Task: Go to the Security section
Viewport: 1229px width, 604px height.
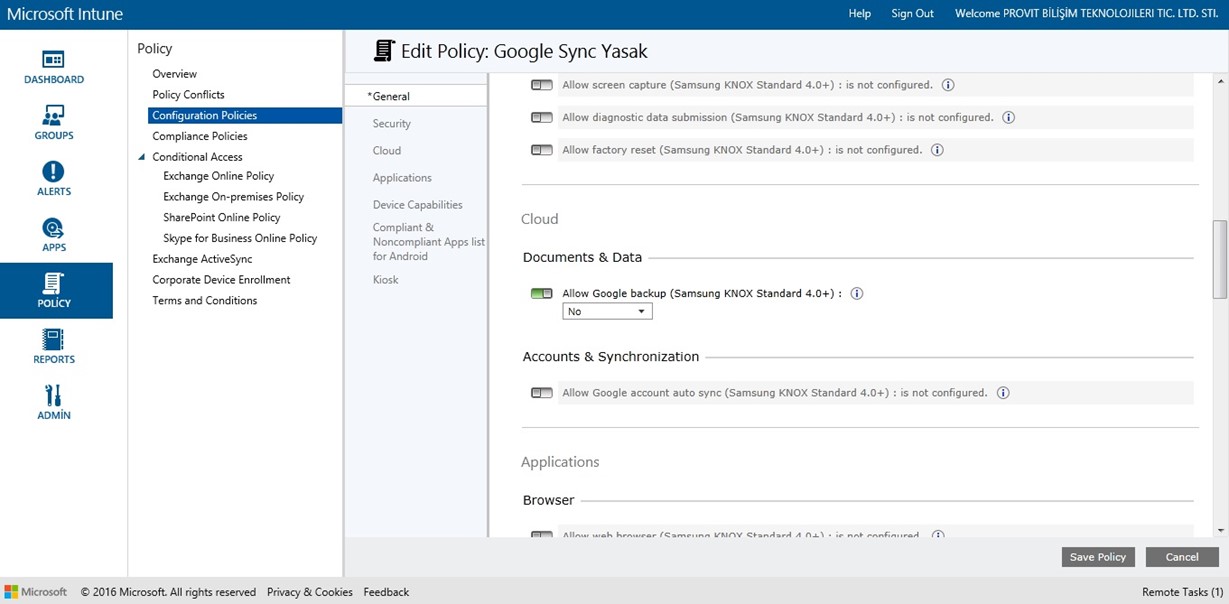Action: coord(392,123)
